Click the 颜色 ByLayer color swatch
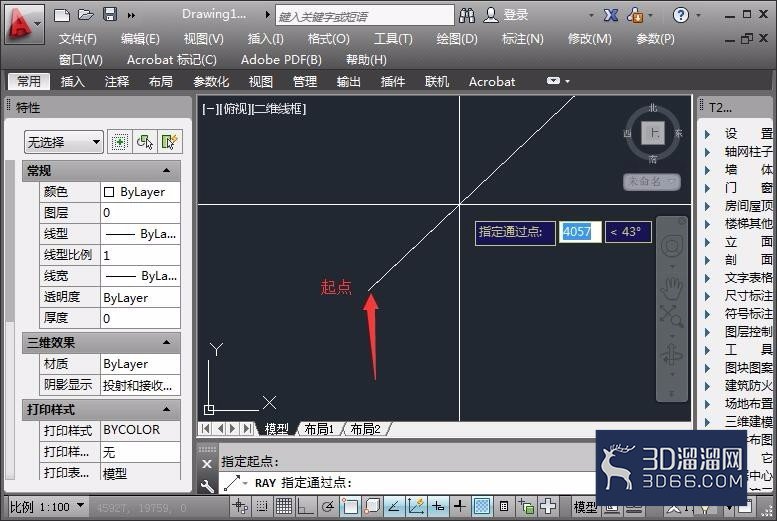 click(109, 192)
